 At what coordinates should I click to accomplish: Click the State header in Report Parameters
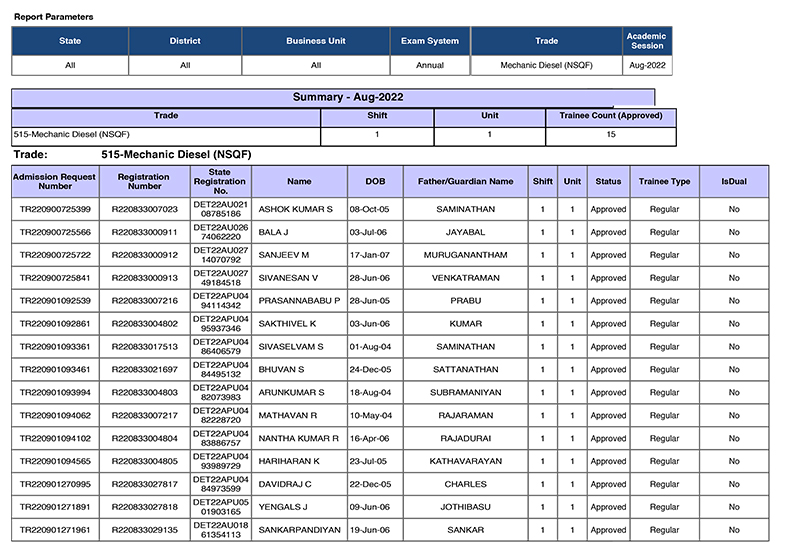[70, 41]
